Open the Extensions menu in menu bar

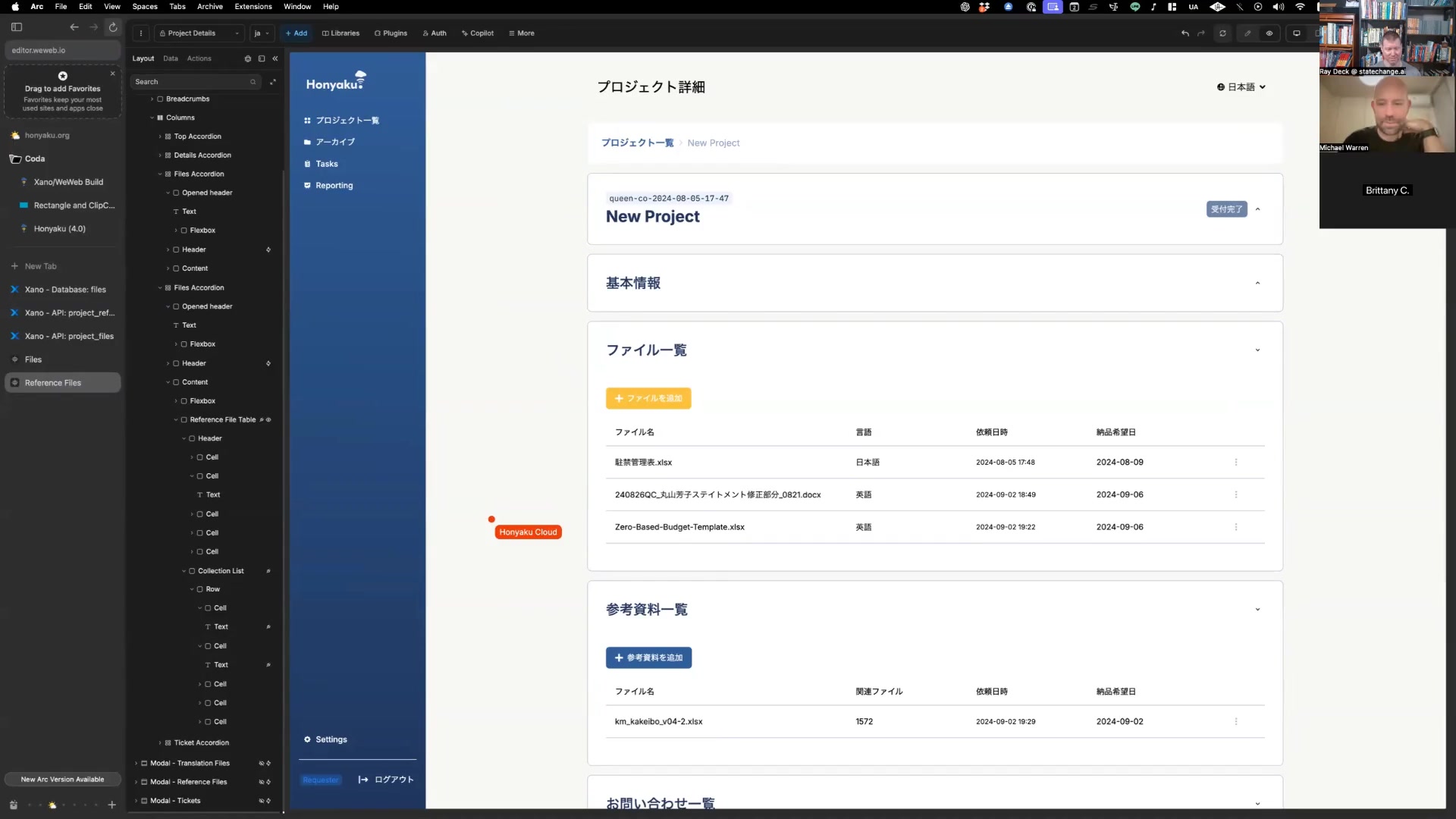click(x=253, y=6)
